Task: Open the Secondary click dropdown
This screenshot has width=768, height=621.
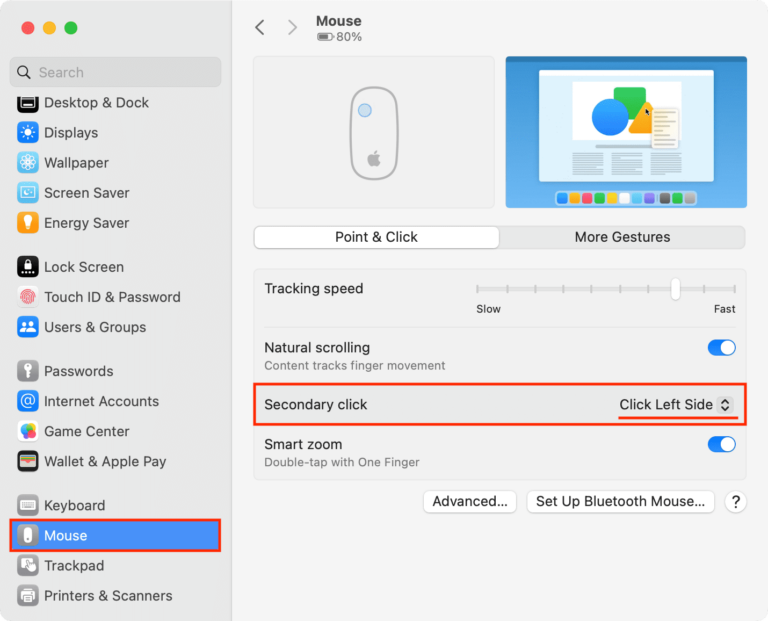Action: pyautogui.click(x=676, y=405)
